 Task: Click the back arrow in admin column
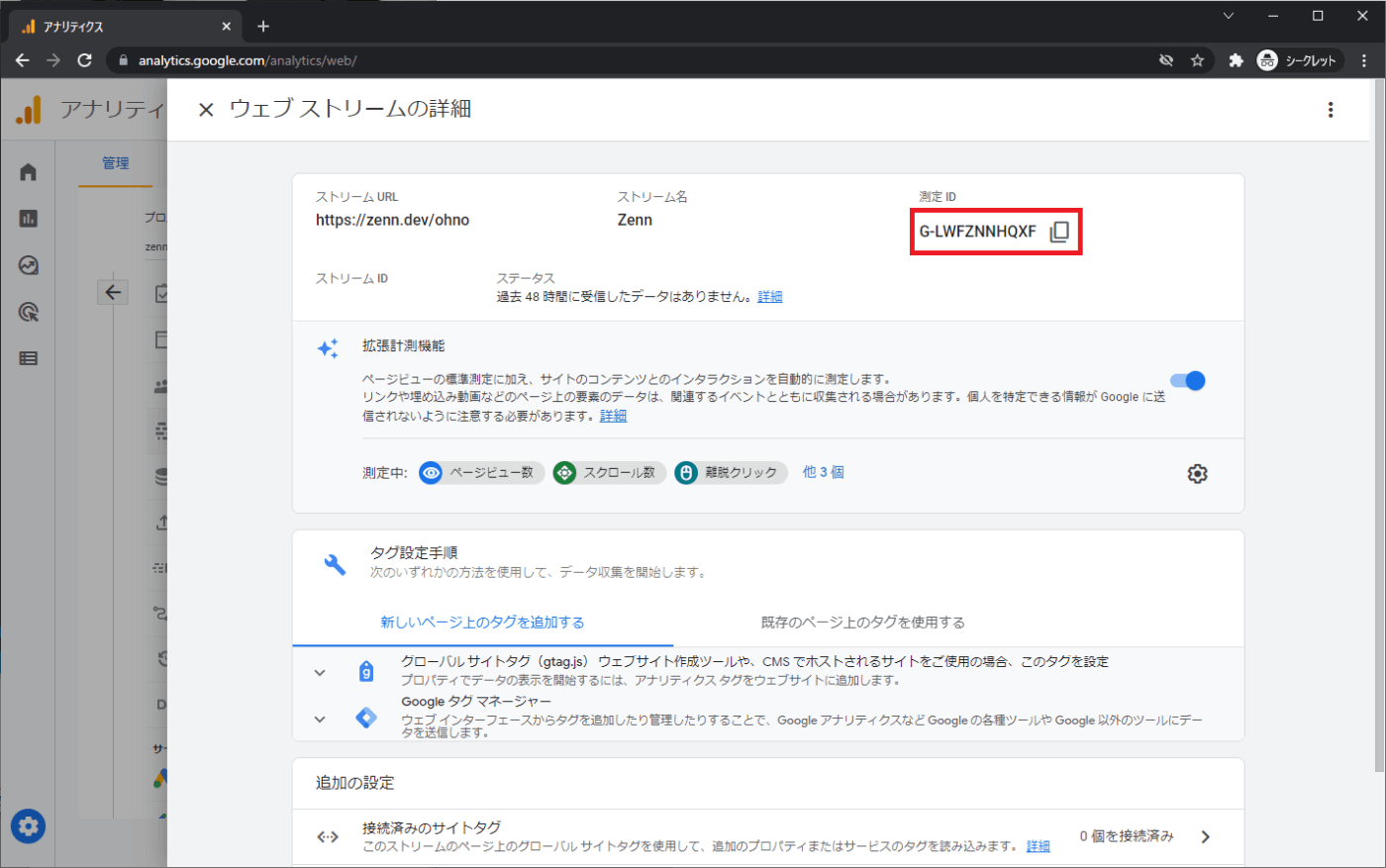tap(113, 292)
